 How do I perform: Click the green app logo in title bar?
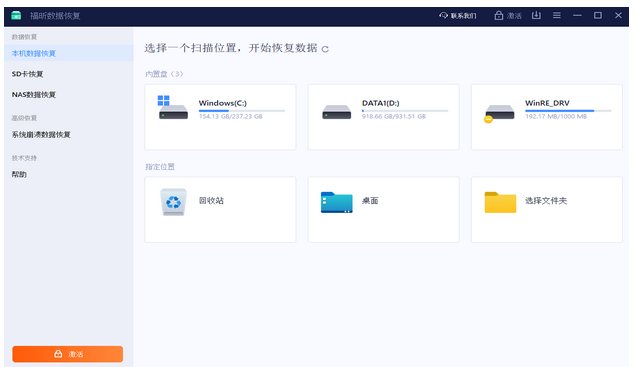(16, 15)
